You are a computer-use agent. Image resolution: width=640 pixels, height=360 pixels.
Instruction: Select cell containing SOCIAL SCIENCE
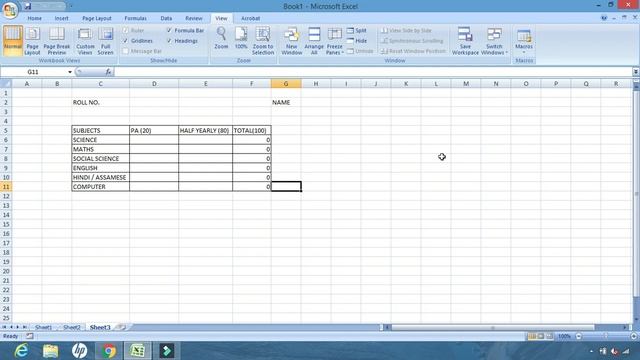click(x=100, y=158)
